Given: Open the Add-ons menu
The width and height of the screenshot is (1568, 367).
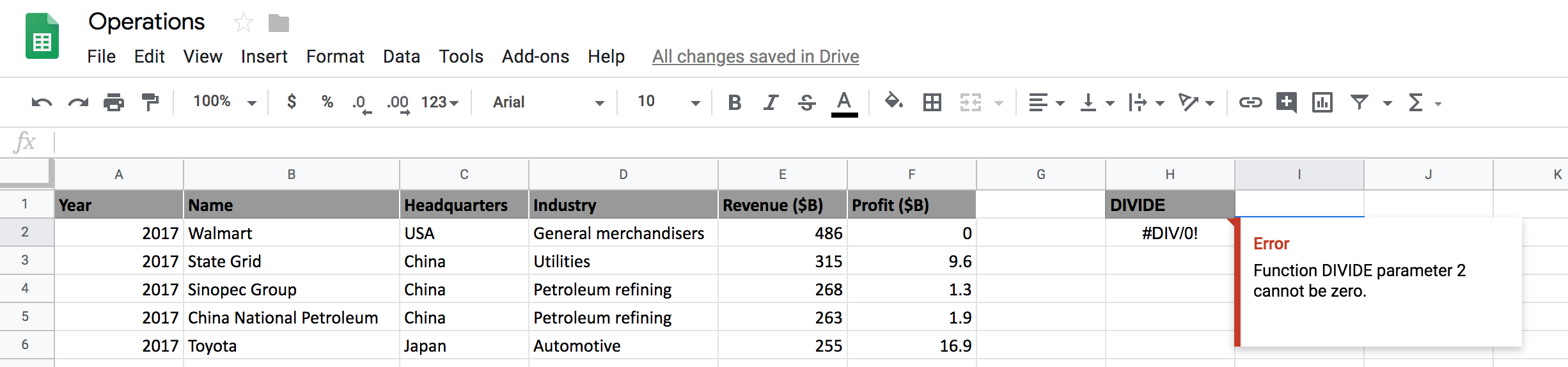Looking at the screenshot, I should 535,56.
